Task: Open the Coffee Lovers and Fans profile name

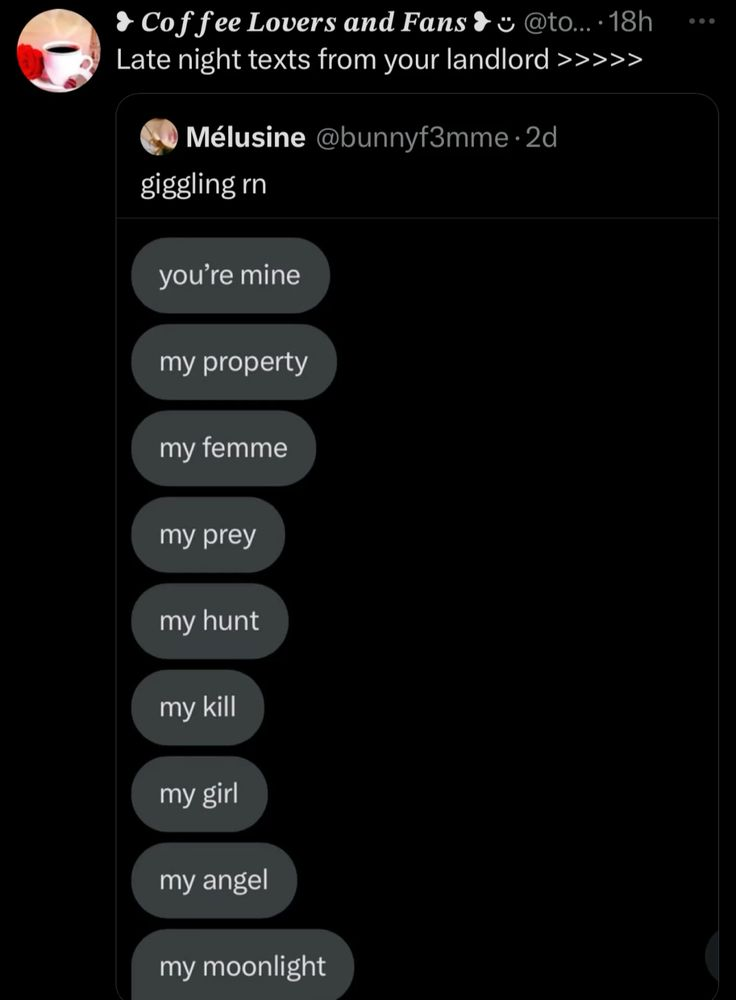Action: [x=303, y=22]
